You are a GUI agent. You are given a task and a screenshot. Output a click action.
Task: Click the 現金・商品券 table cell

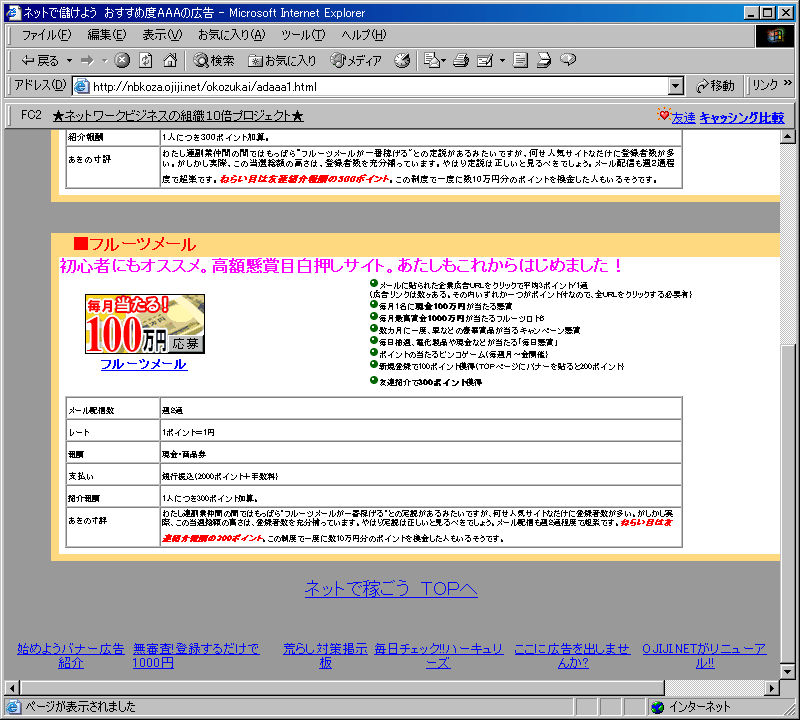421,454
